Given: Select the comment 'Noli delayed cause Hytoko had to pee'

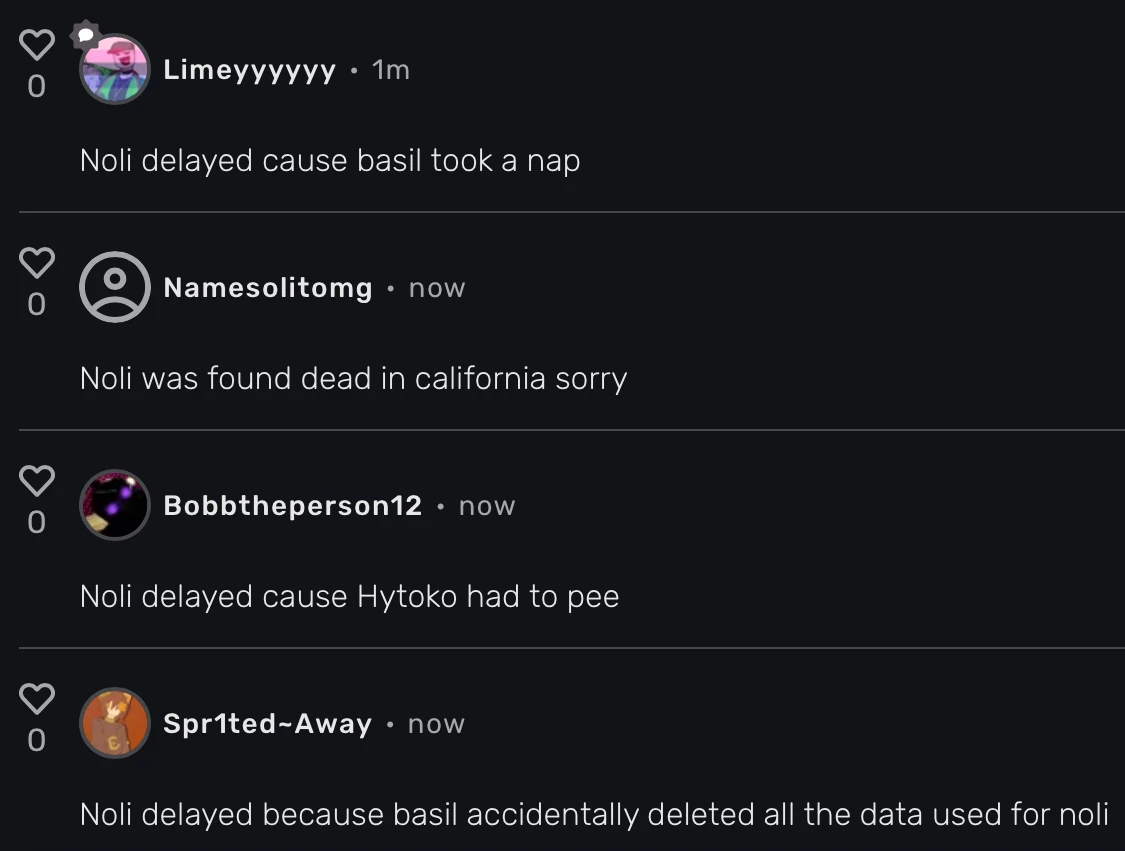Looking at the screenshot, I should click(349, 596).
